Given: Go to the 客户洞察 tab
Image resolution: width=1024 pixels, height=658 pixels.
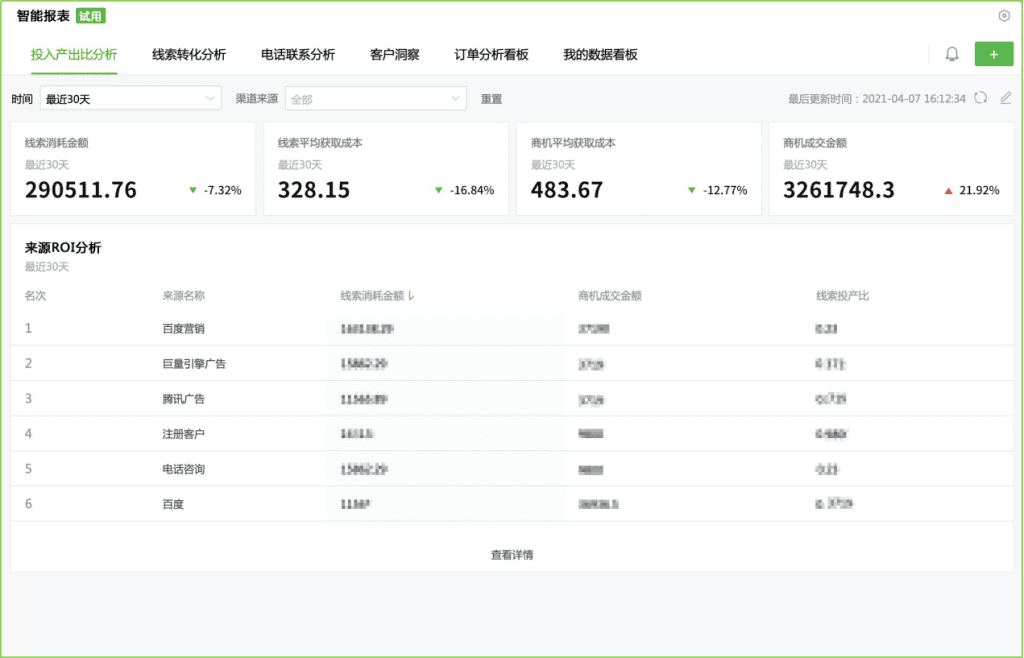Looking at the screenshot, I should [x=394, y=55].
